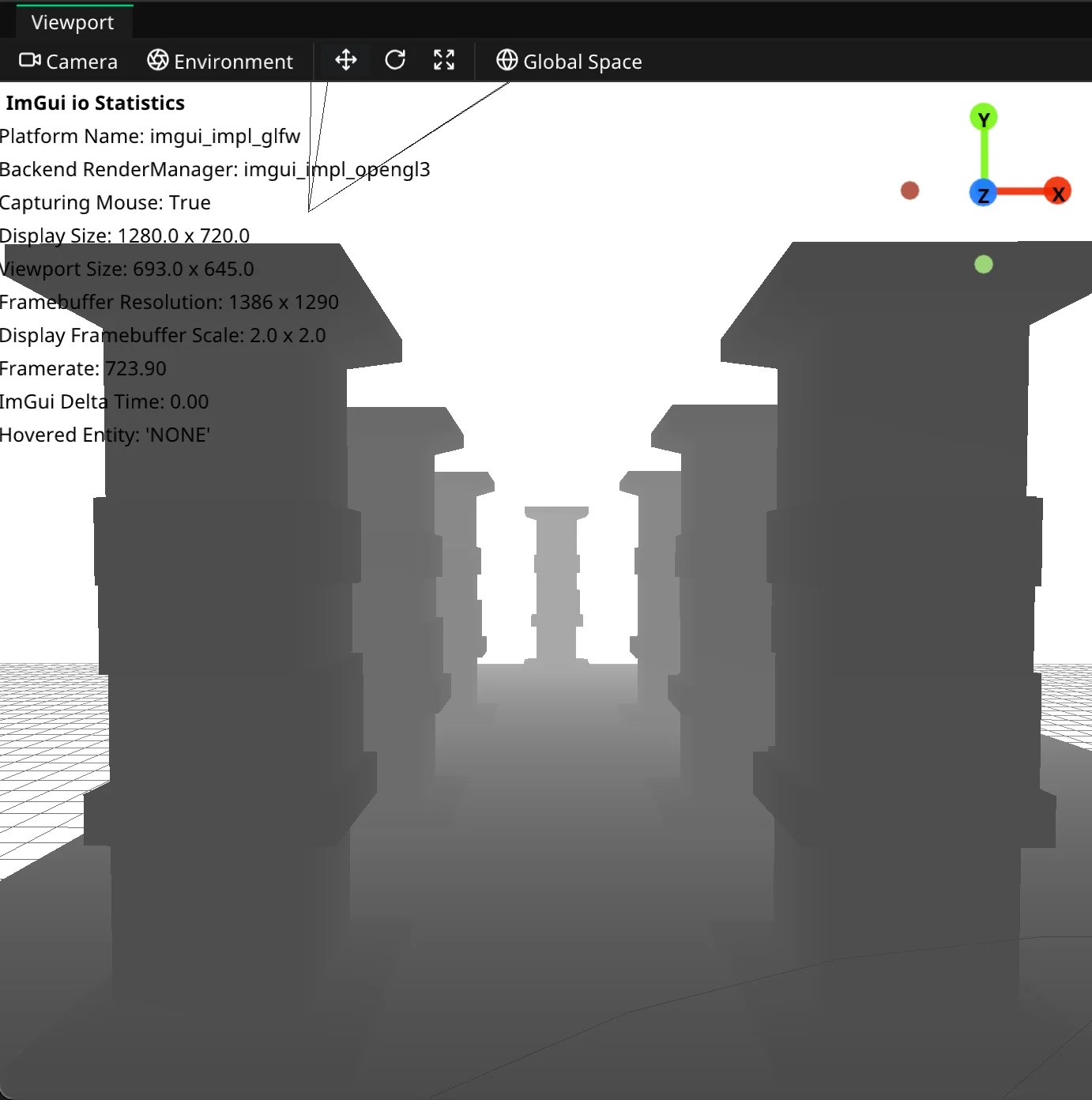Click 'Viewport Size: 693.0 x 645.0' line
The width and height of the screenshot is (1092, 1100).
126,269
